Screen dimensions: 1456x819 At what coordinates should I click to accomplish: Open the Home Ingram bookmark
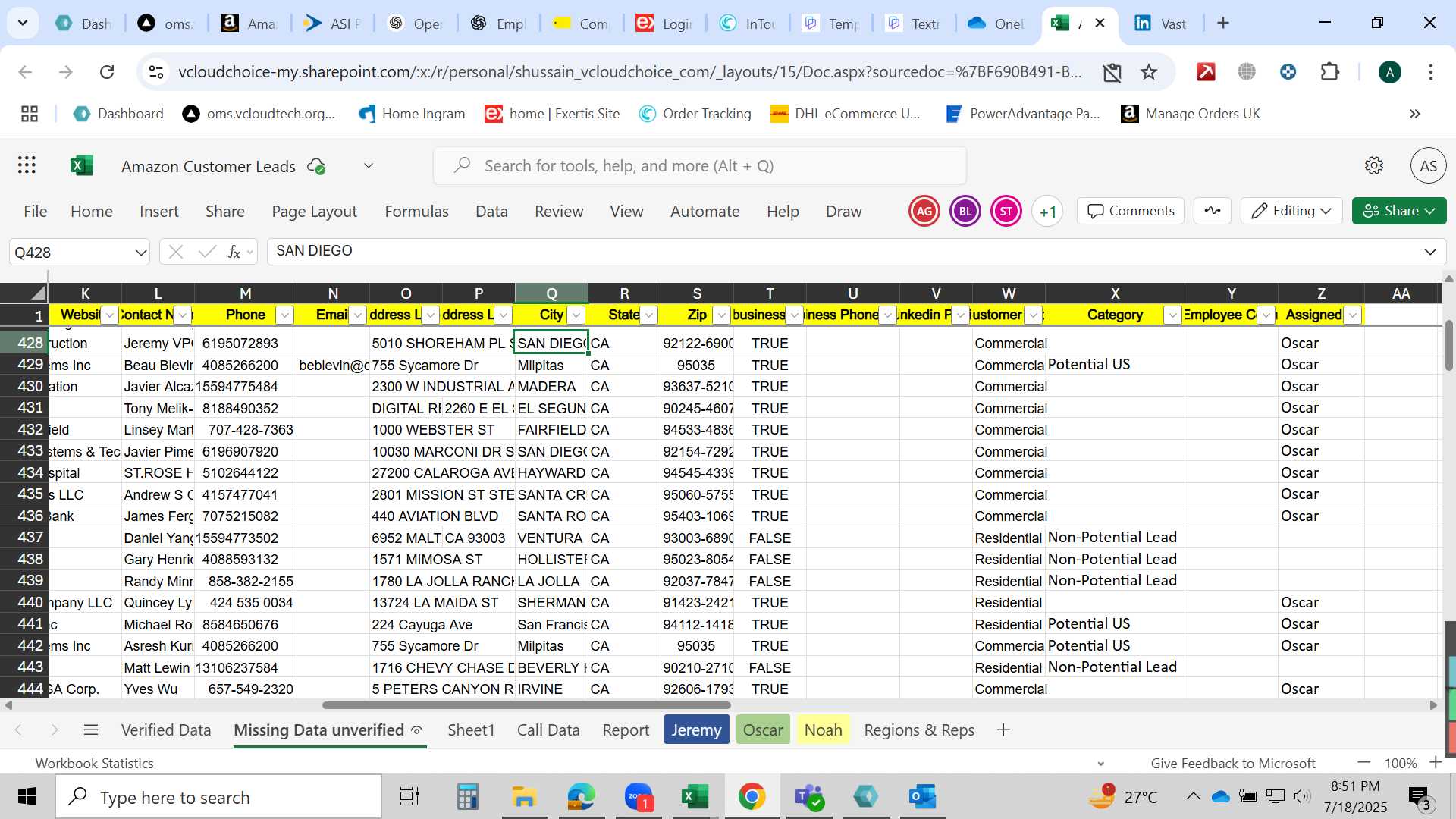tap(413, 114)
